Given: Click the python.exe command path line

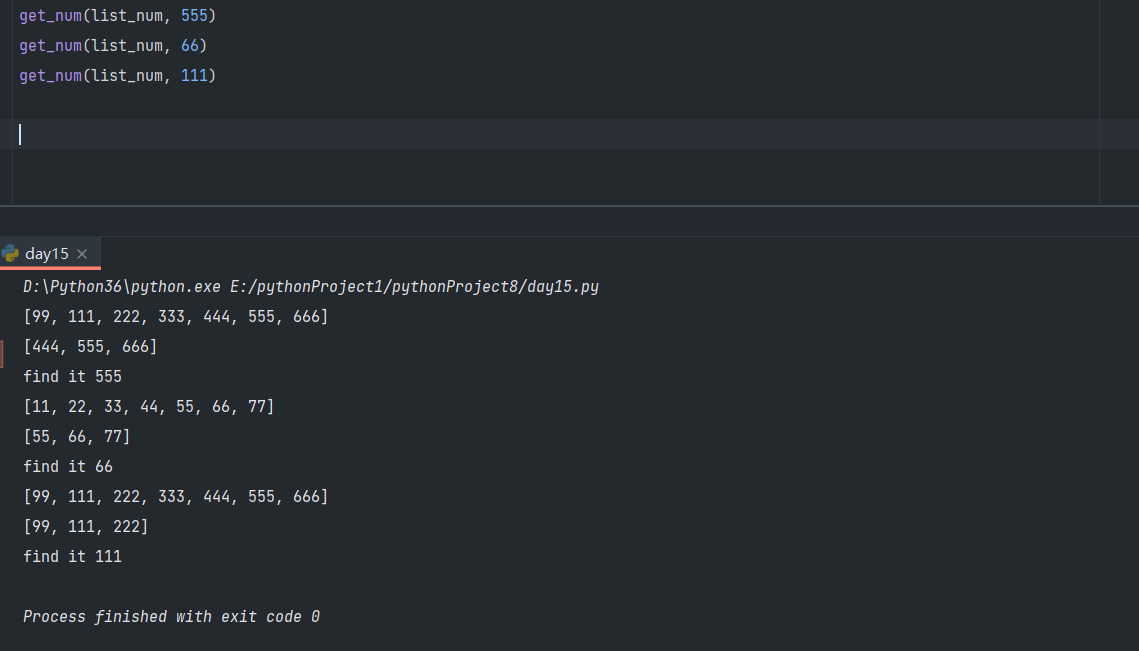Looking at the screenshot, I should (x=311, y=287).
